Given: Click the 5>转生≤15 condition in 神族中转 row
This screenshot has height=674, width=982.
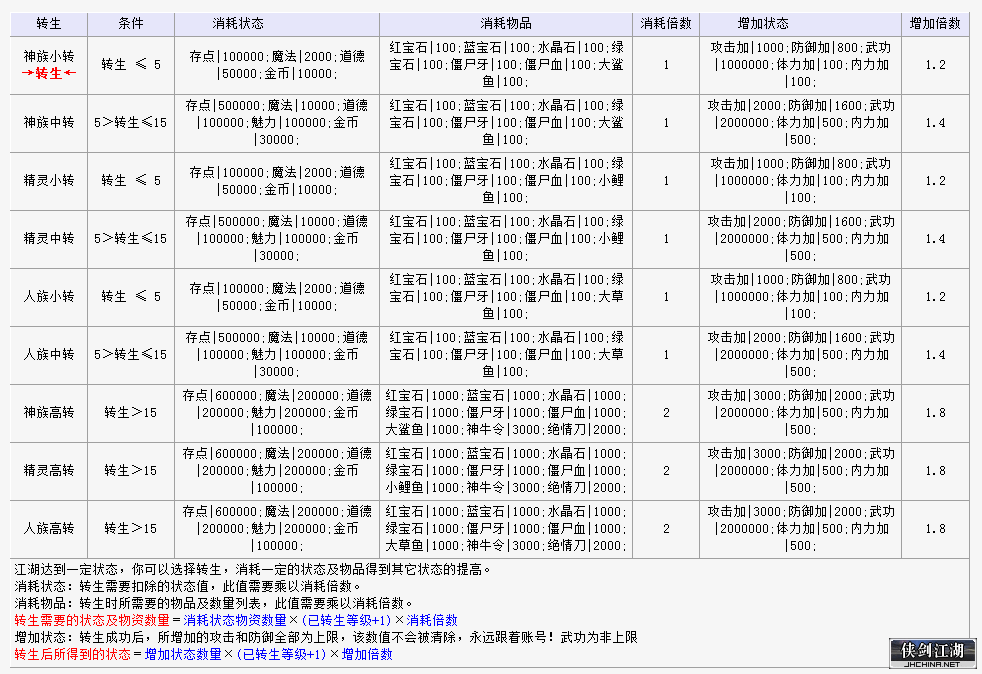Looking at the screenshot, I should pyautogui.click(x=131, y=123).
